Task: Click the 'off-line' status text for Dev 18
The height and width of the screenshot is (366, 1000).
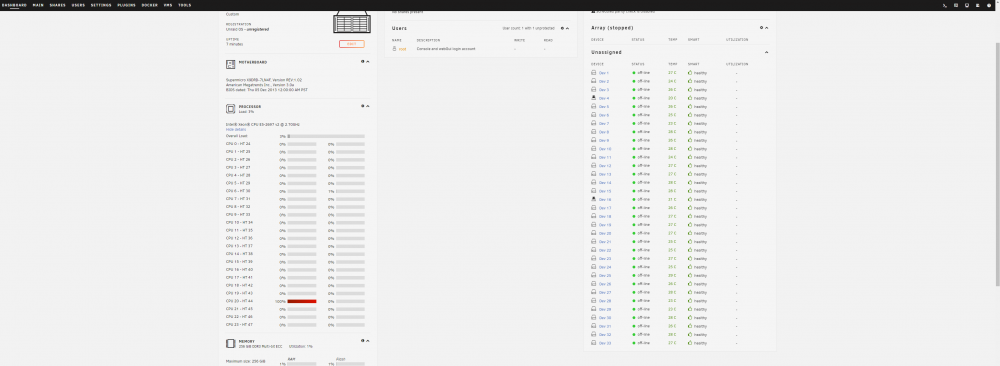Action: coord(643,216)
